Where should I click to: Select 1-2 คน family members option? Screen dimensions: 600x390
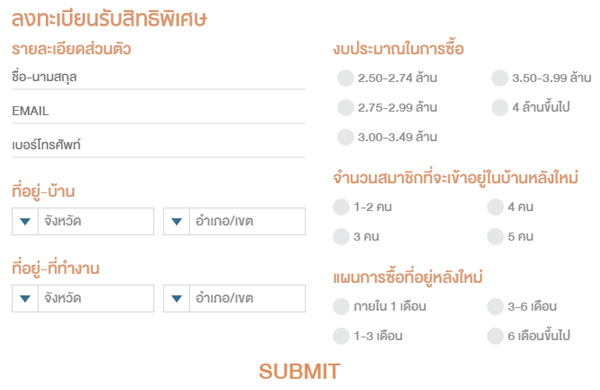click(x=341, y=207)
